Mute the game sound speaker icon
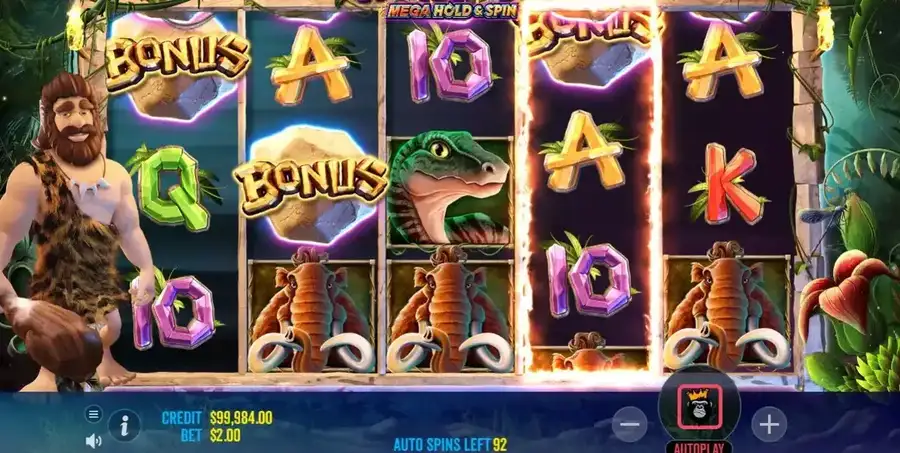This screenshot has height=453, width=900. (x=93, y=441)
